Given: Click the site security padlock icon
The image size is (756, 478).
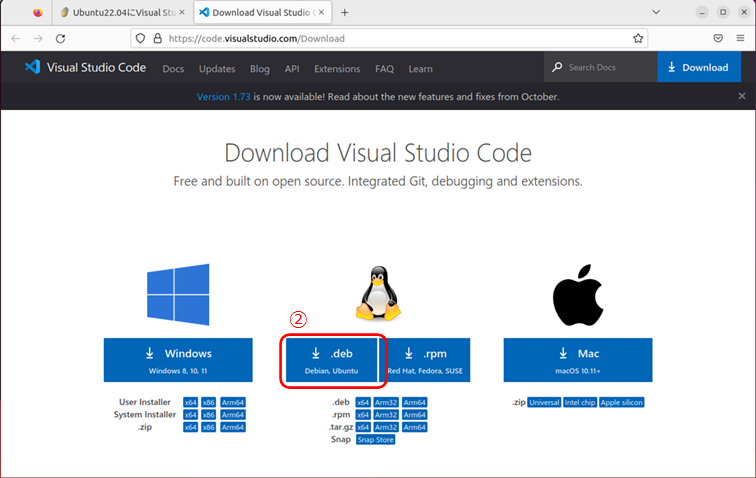Looking at the screenshot, I should coord(156,38).
